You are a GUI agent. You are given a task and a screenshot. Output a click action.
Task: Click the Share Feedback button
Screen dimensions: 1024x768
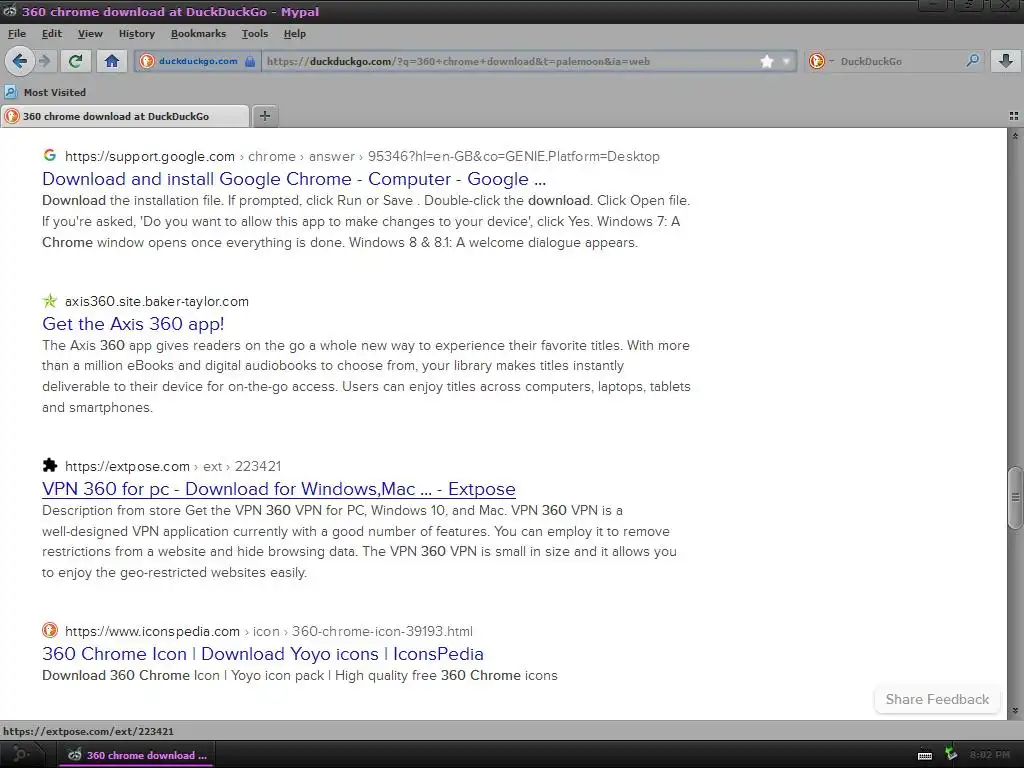click(x=937, y=699)
